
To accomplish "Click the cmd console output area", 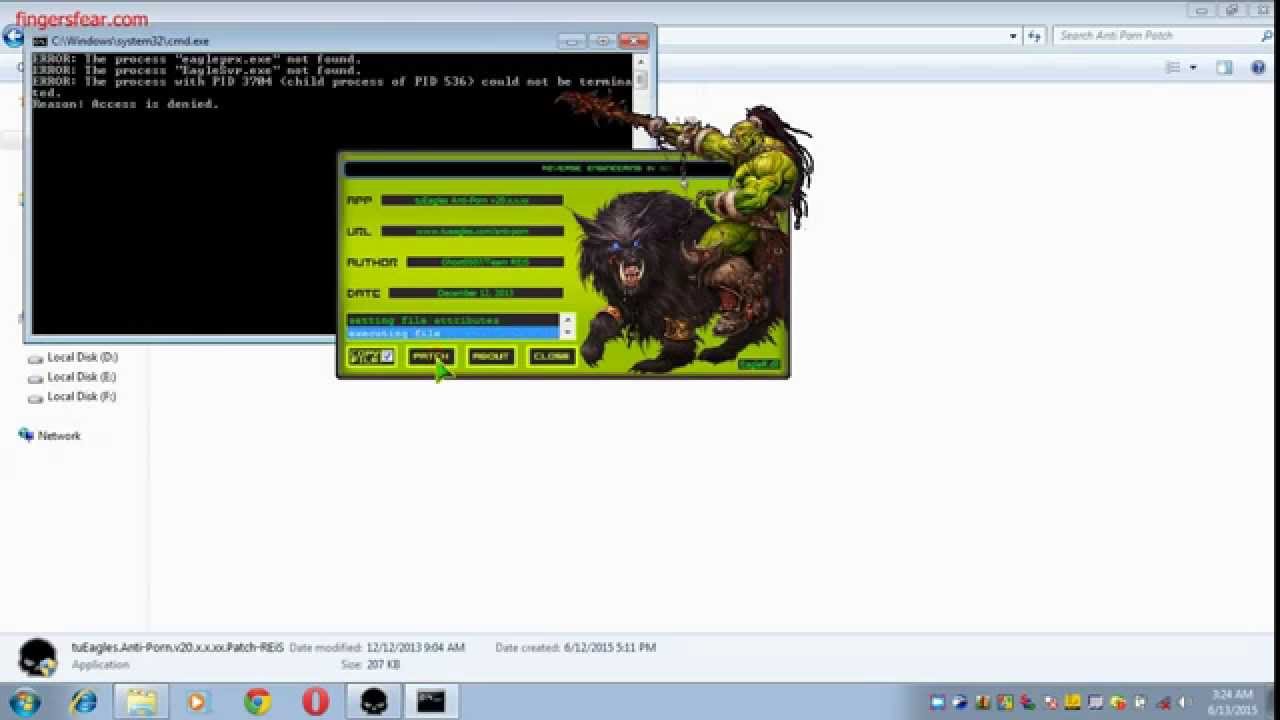I will 332,192.
